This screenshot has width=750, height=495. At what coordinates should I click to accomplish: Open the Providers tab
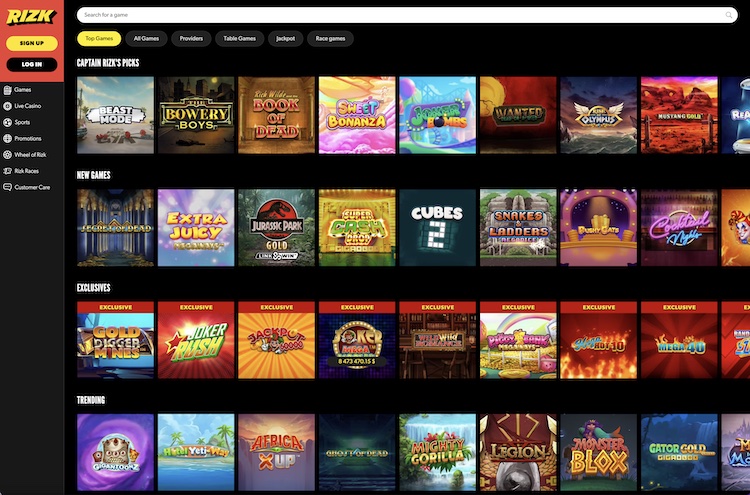tap(191, 39)
